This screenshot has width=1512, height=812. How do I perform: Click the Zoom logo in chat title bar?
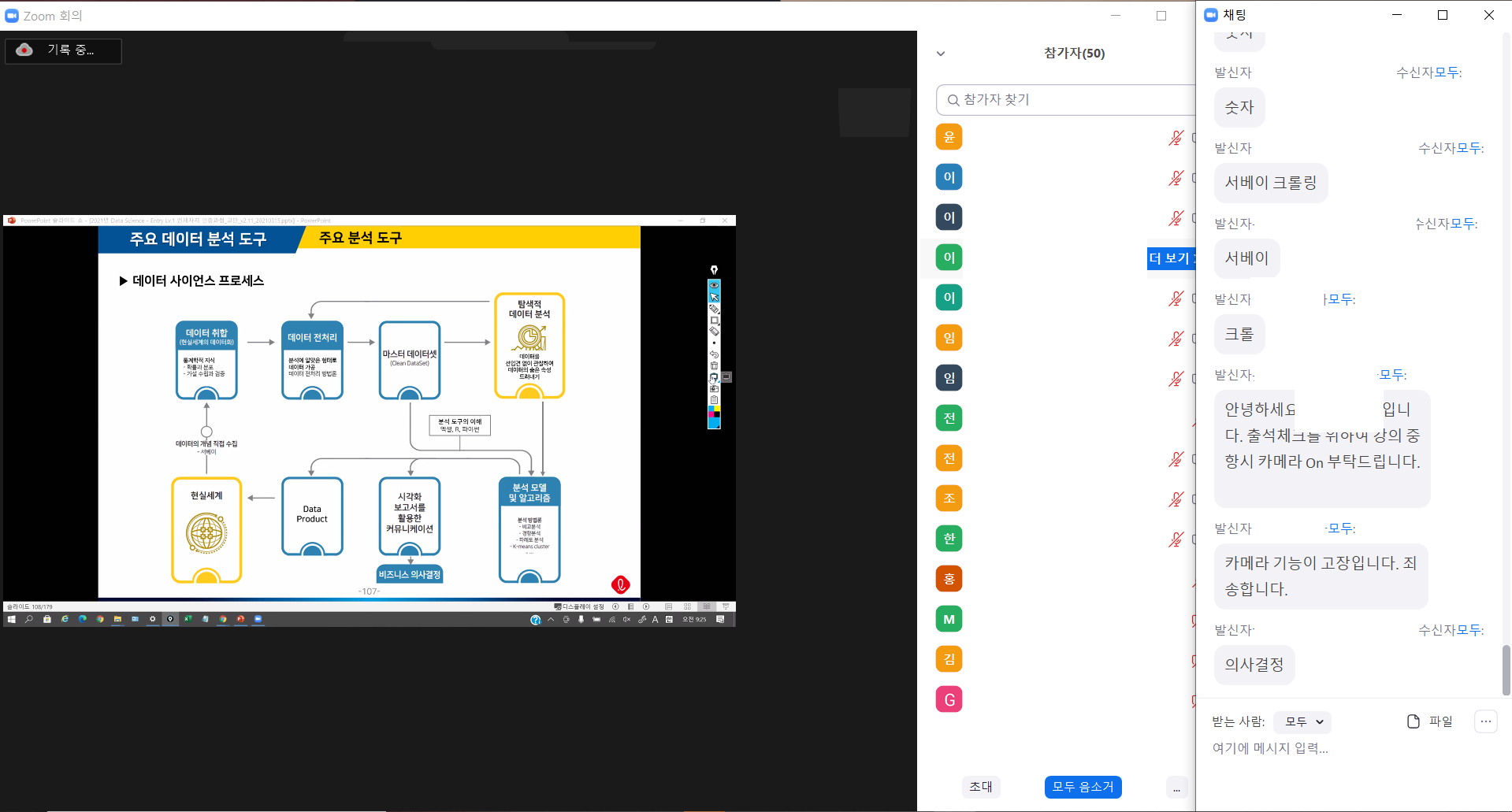click(1211, 15)
